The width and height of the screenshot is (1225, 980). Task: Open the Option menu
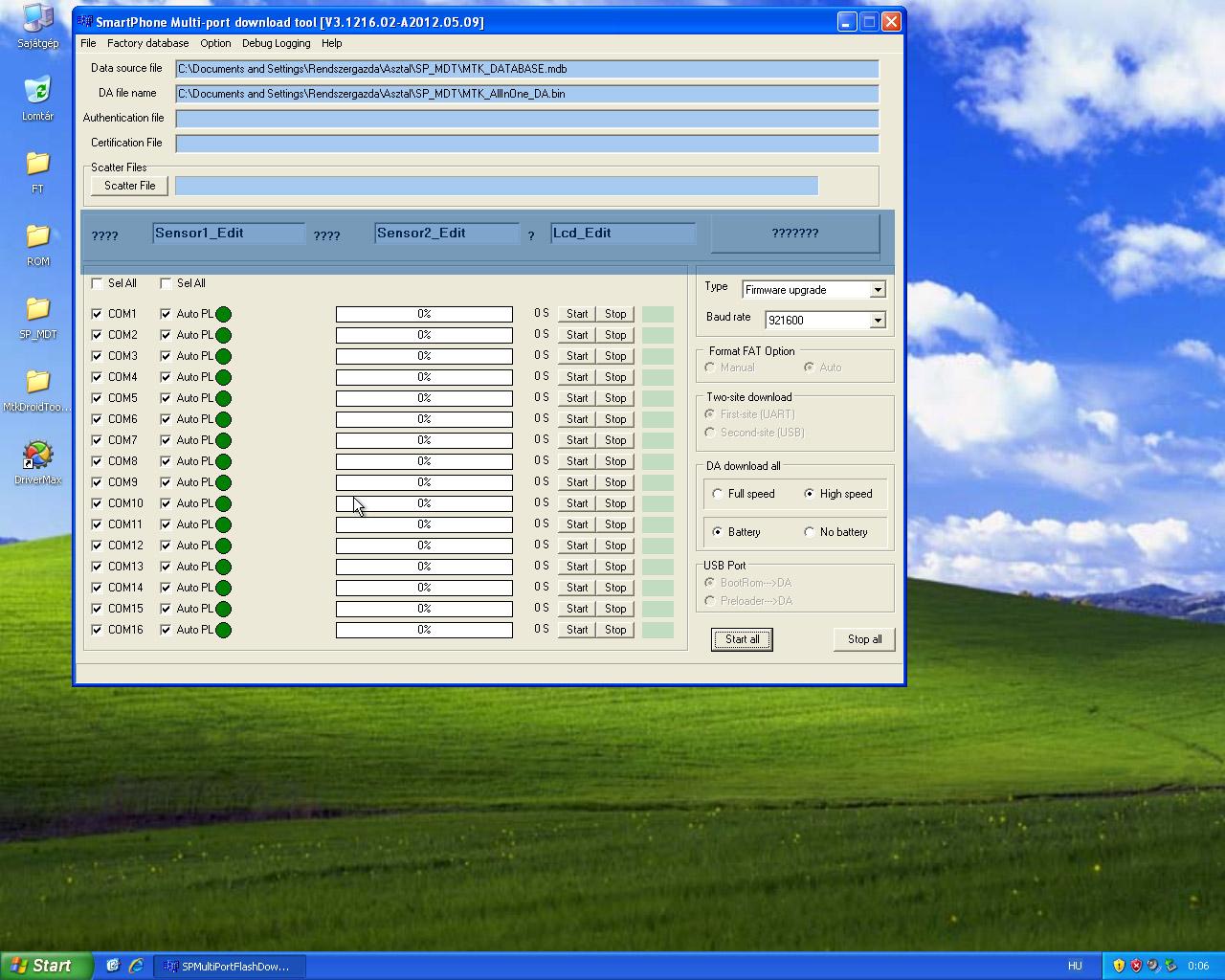(215, 43)
